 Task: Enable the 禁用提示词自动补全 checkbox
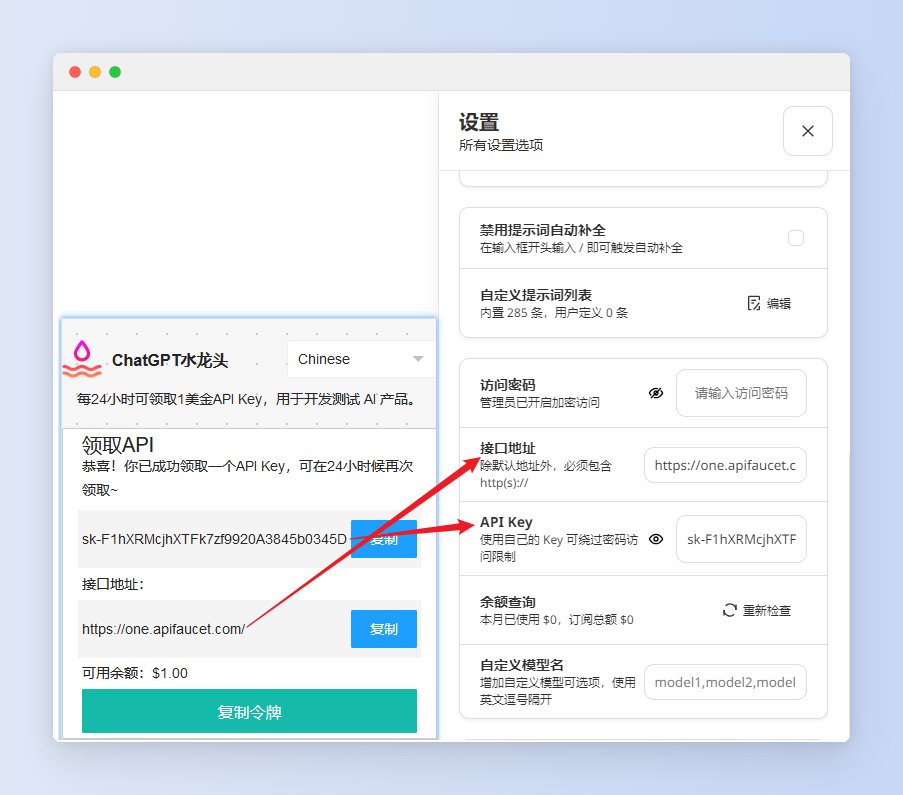click(796, 238)
